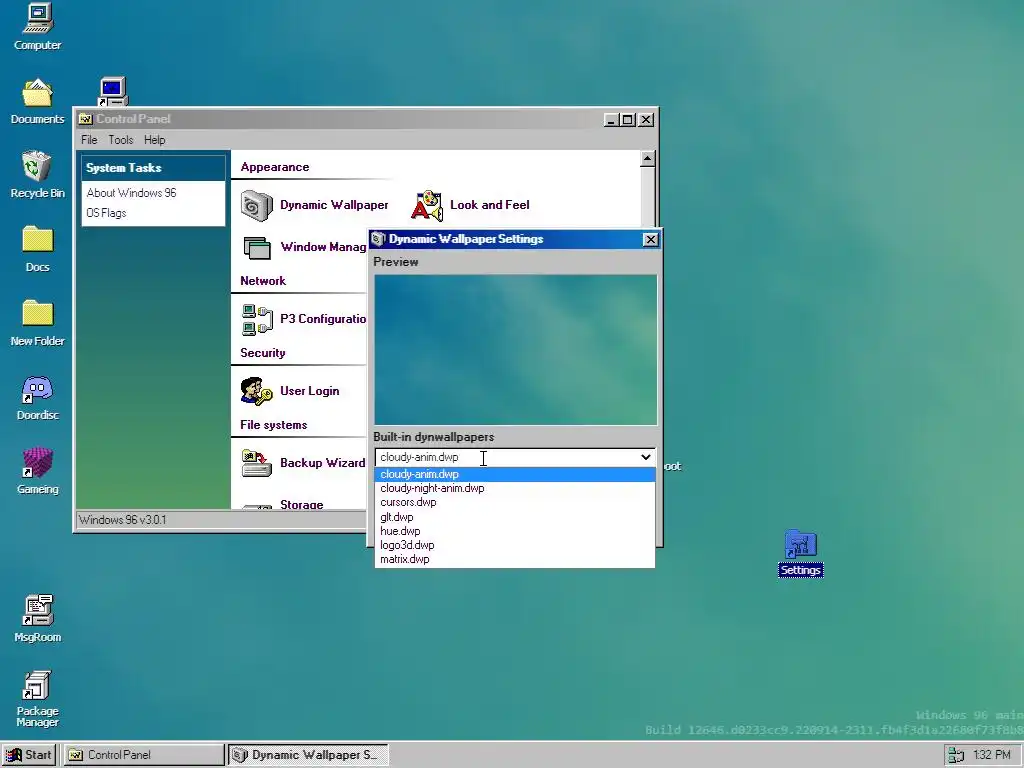Viewport: 1024px width, 768px height.
Task: Select the Settings desktop icon
Action: click(x=801, y=553)
